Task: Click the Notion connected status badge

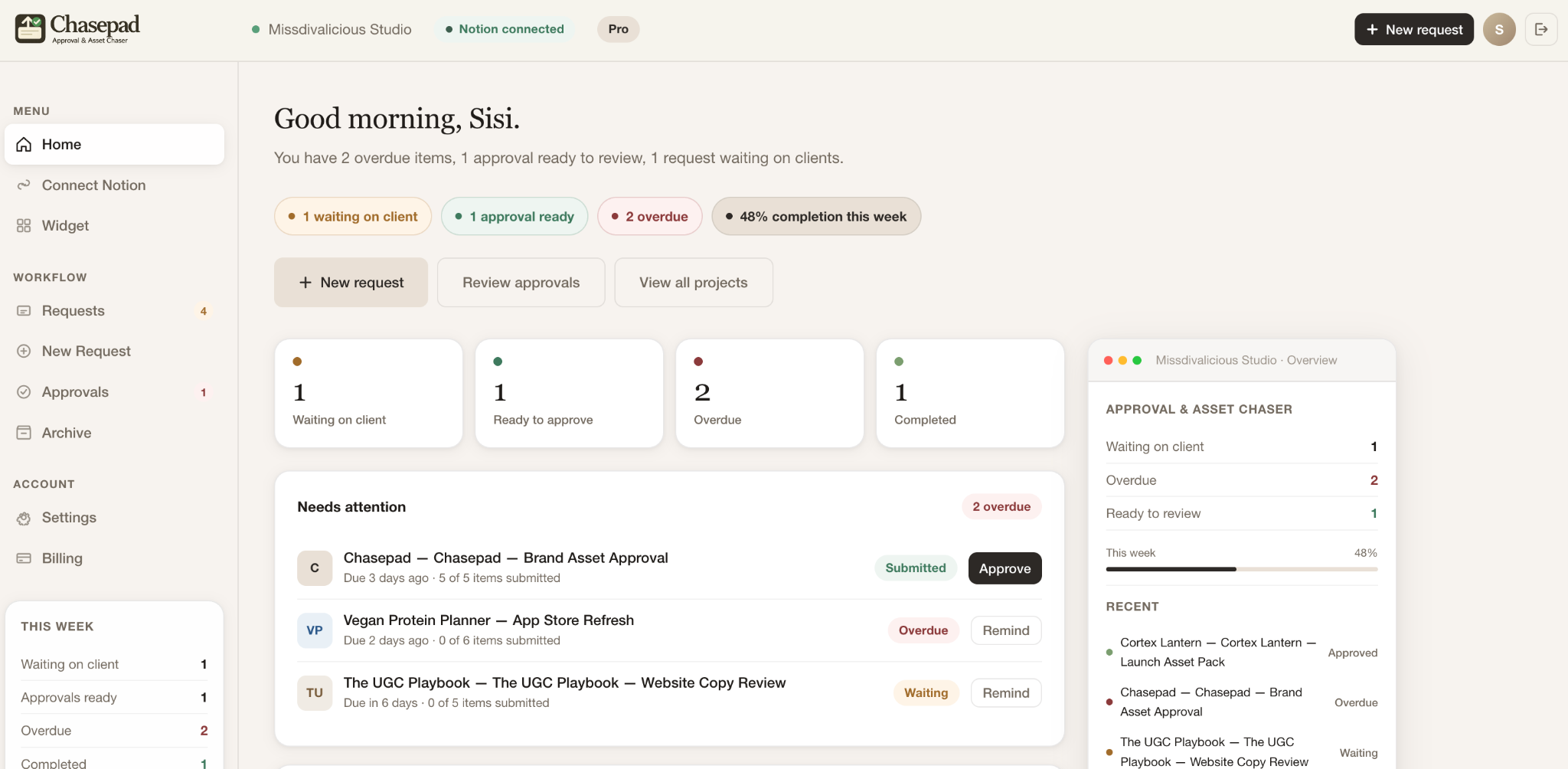Action: pos(505,29)
